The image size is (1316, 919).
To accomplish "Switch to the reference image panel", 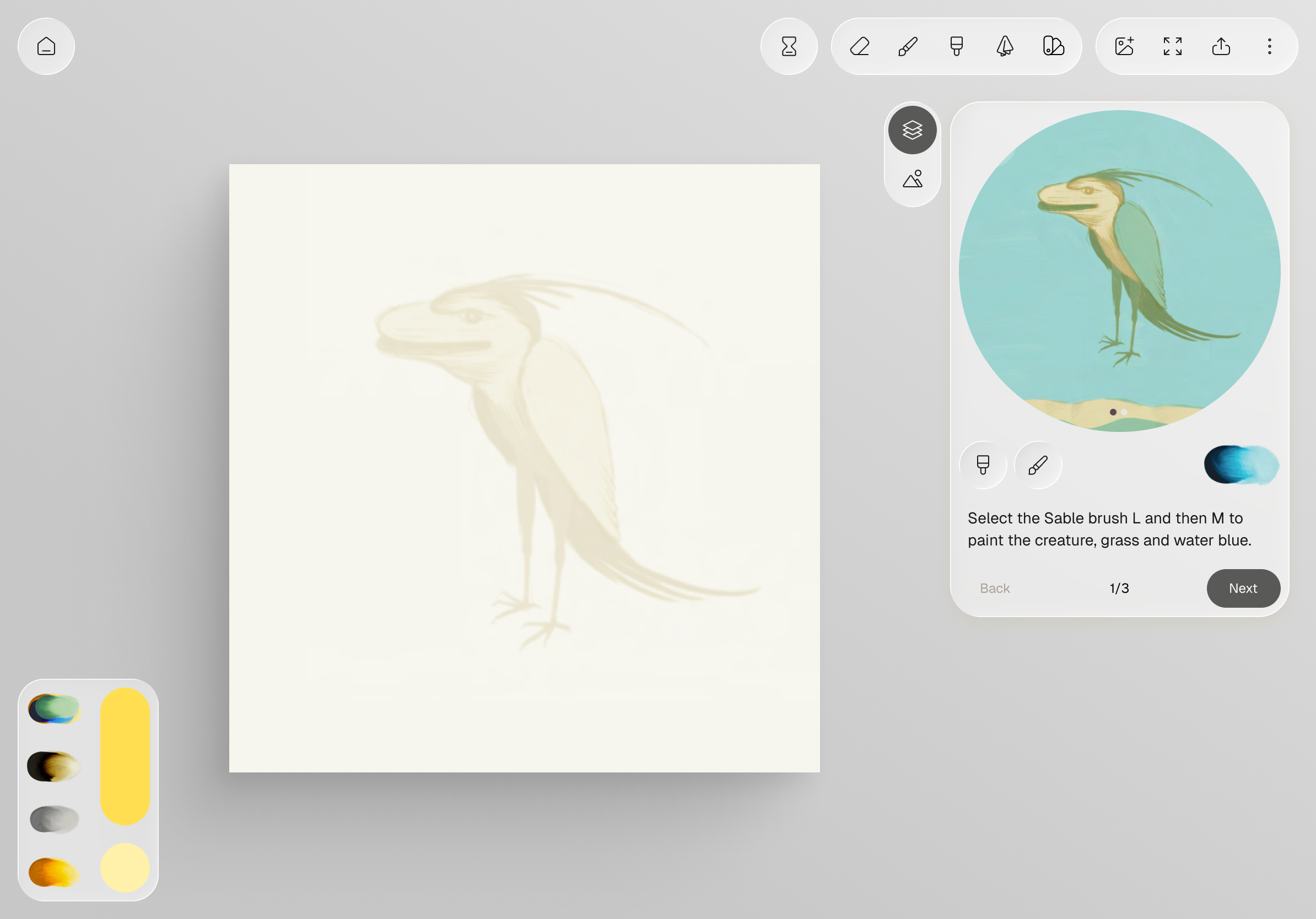I will pyautogui.click(x=912, y=179).
